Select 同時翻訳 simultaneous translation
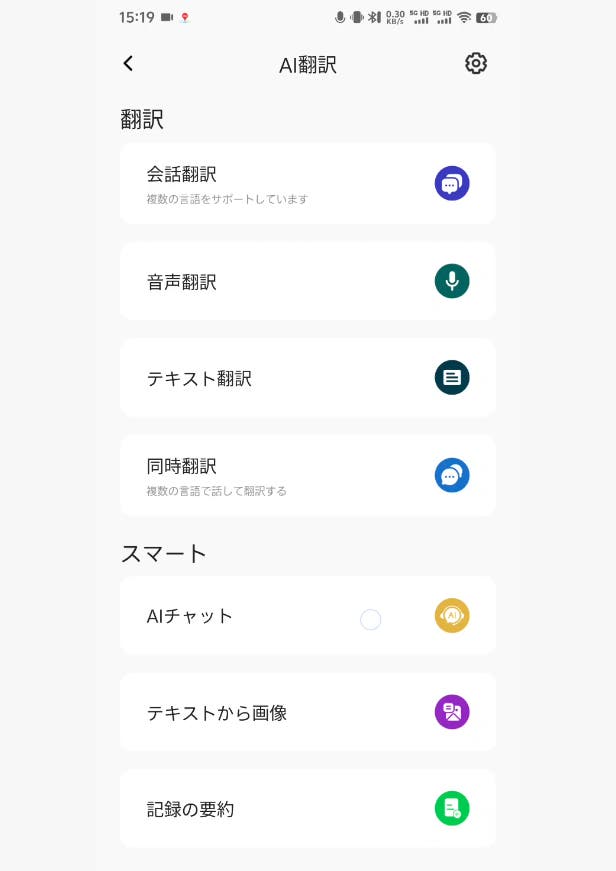 (182, 466)
